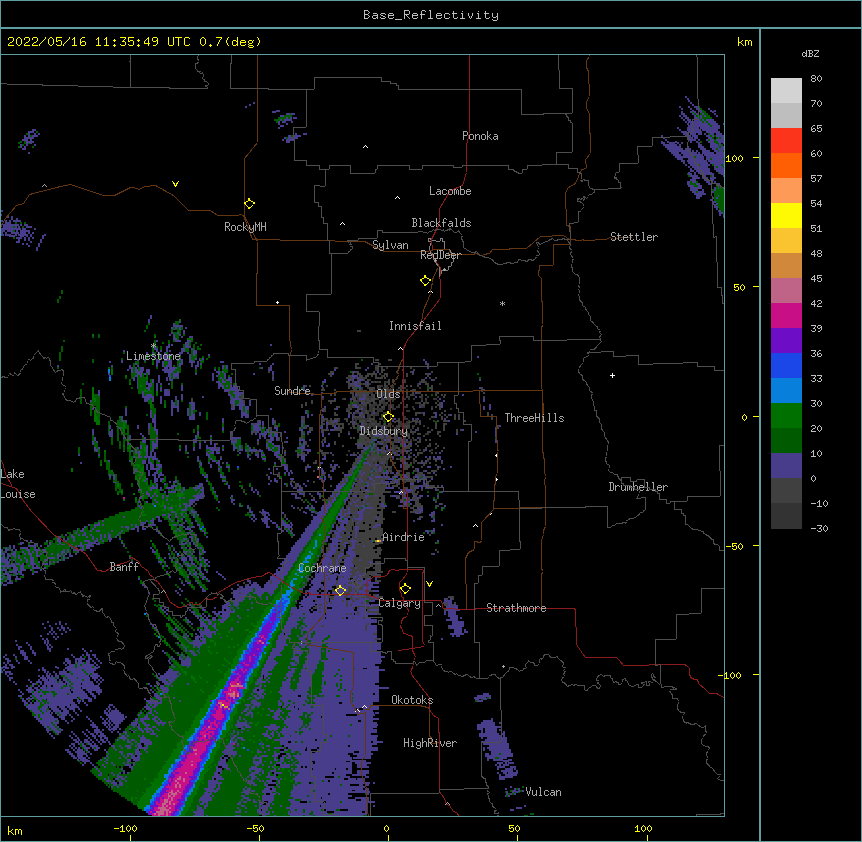Screen dimensions: 862x842
Task: Click the -50 tick on horizontal km axis
Action: (x=255, y=828)
